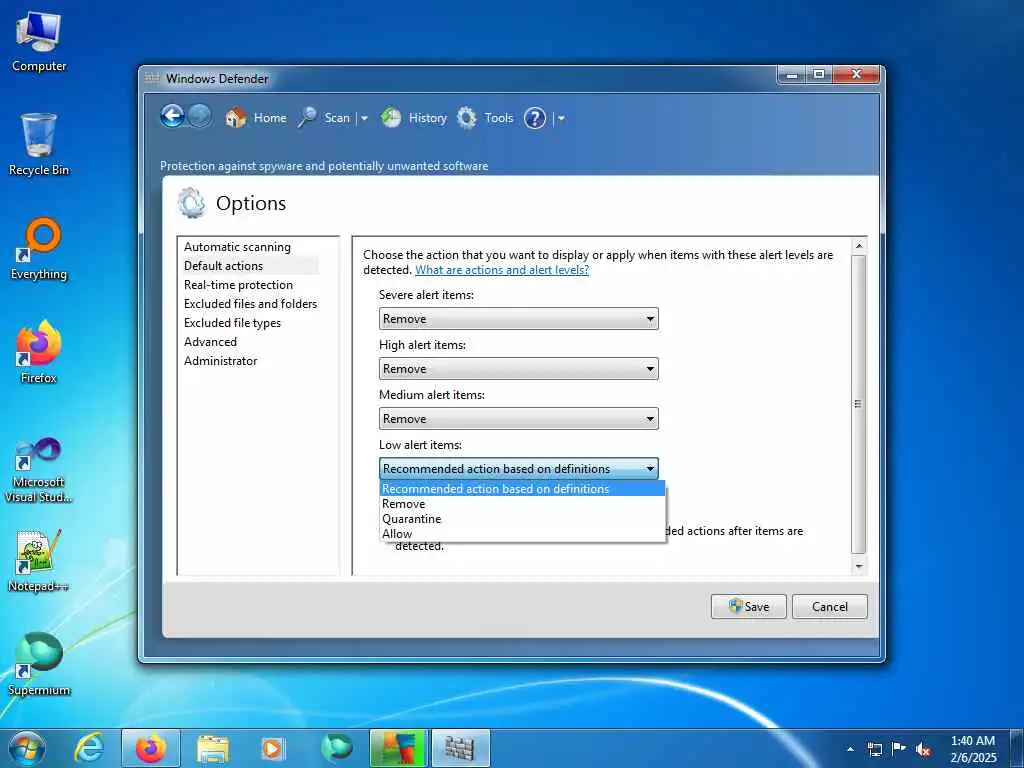Screen dimensions: 1024x768
Task: Select the Firefox desktop shortcut
Action: pyautogui.click(x=39, y=353)
